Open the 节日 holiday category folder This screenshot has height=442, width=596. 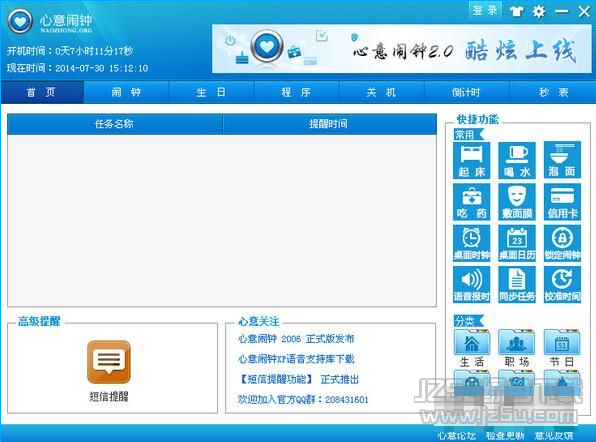pyautogui.click(x=562, y=349)
